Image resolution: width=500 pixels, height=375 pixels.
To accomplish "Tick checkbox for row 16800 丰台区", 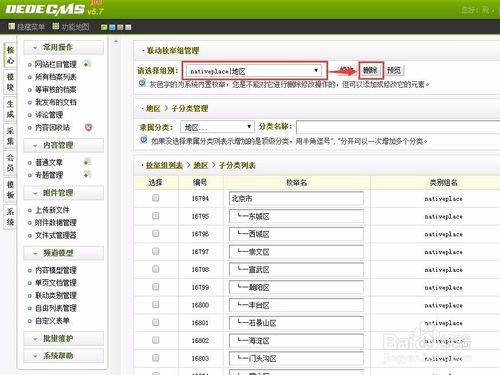I will [155, 305].
